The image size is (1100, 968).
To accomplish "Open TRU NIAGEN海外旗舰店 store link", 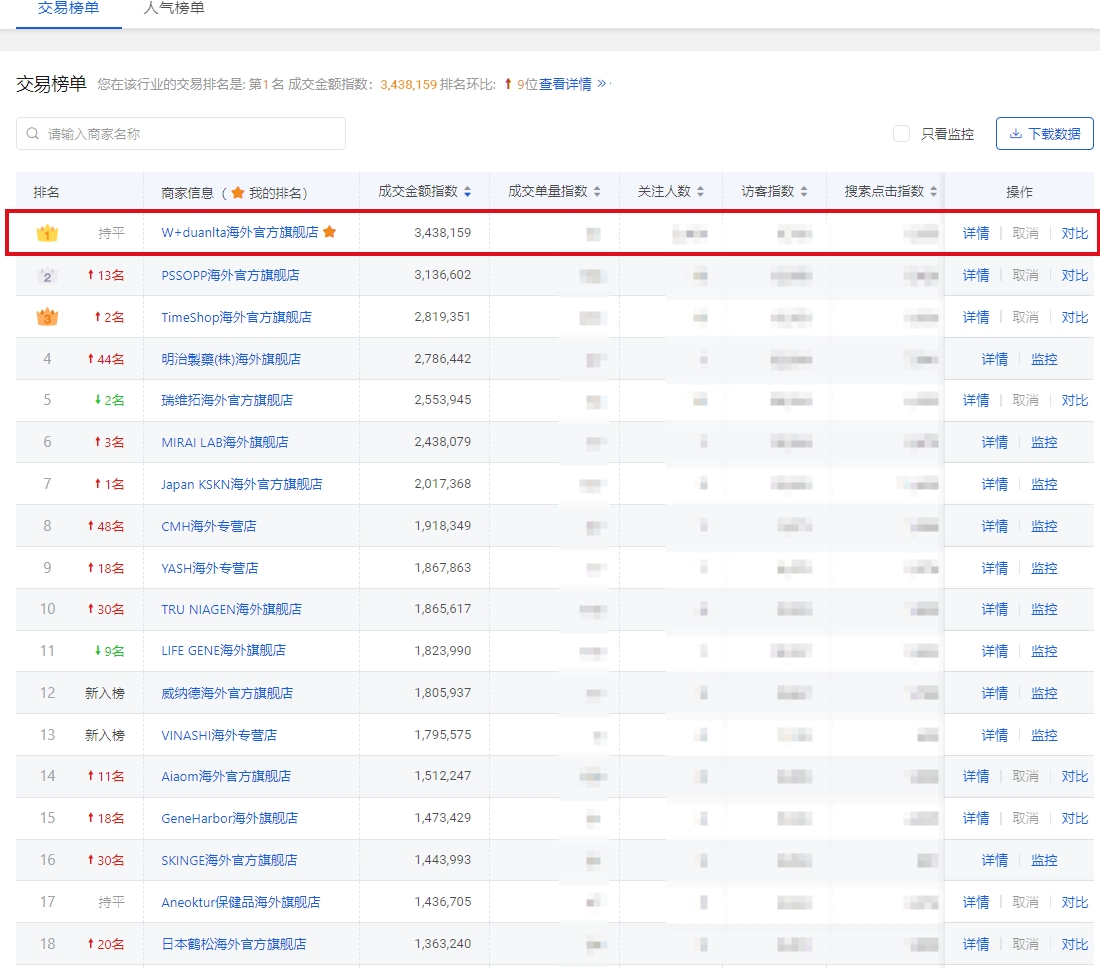I will coord(232,609).
